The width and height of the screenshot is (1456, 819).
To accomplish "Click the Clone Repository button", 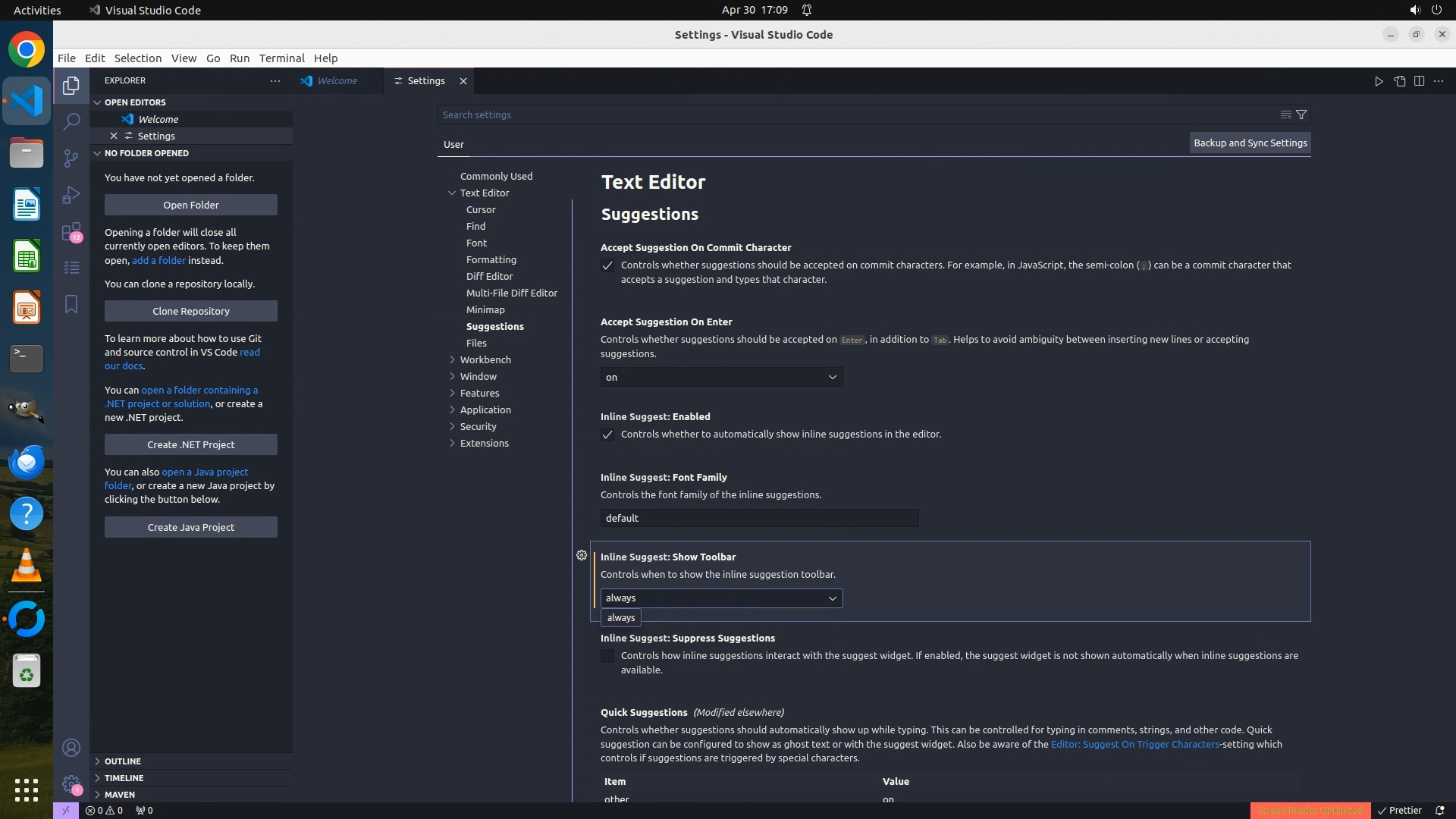I will 191,311.
